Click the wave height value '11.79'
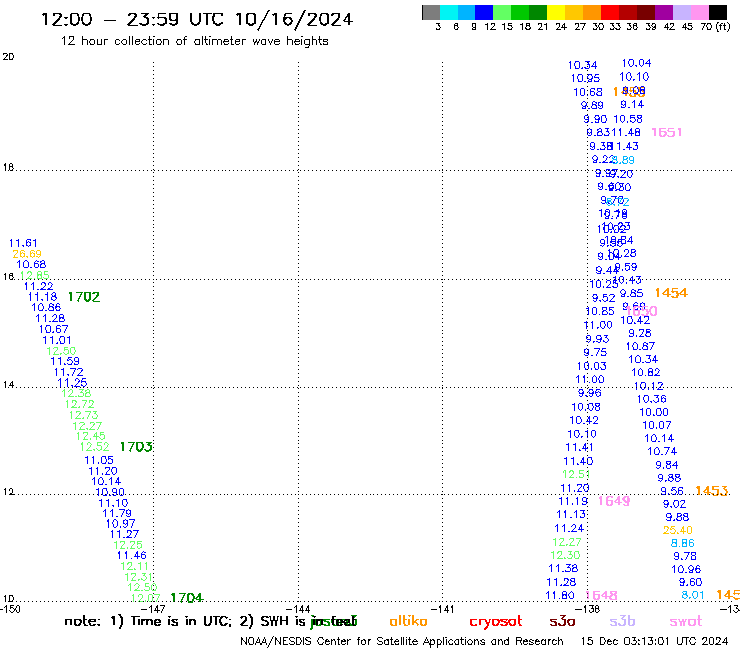Screen dimensions: 740x650 [117, 513]
